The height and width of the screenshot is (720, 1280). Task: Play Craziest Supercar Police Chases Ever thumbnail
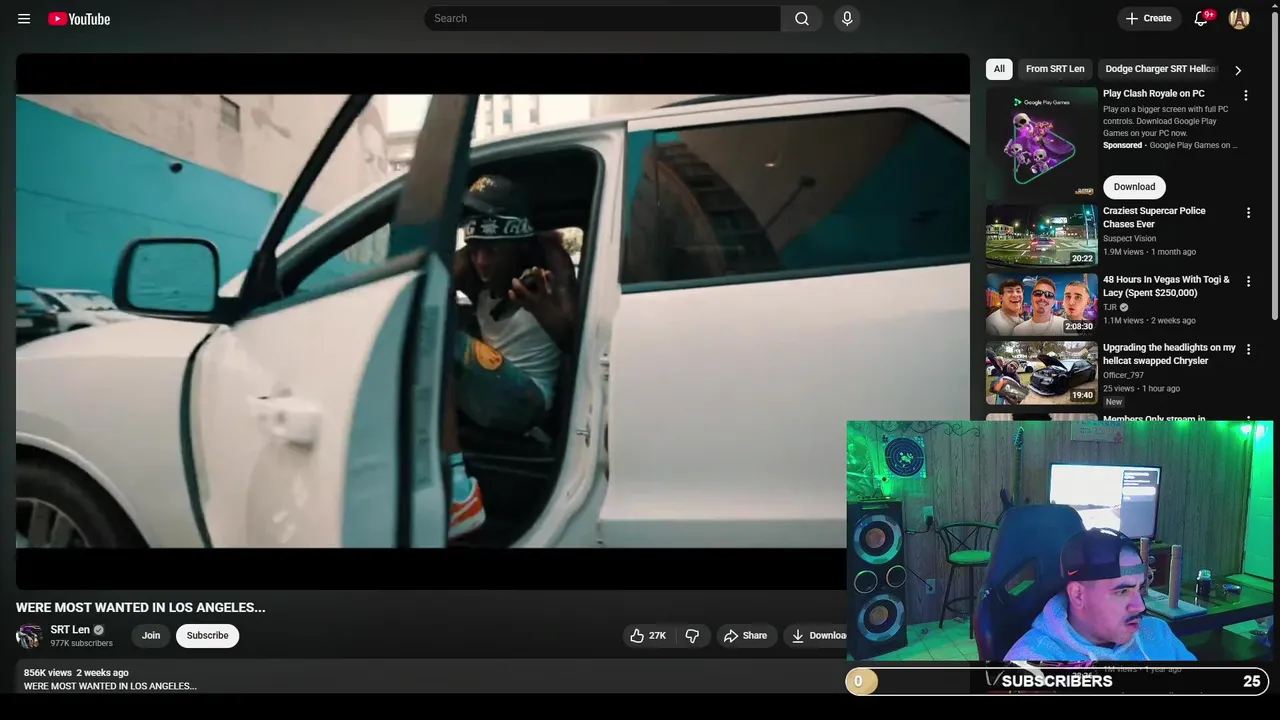click(1041, 236)
